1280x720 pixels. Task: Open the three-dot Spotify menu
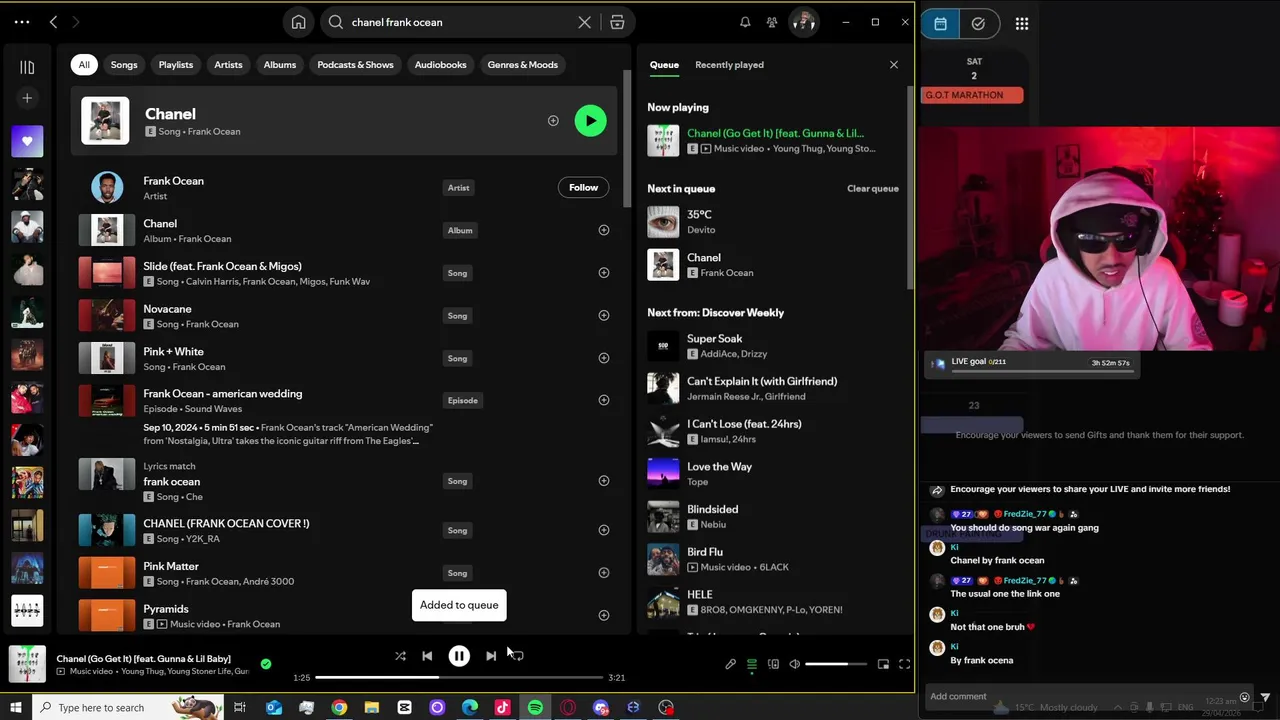point(22,22)
